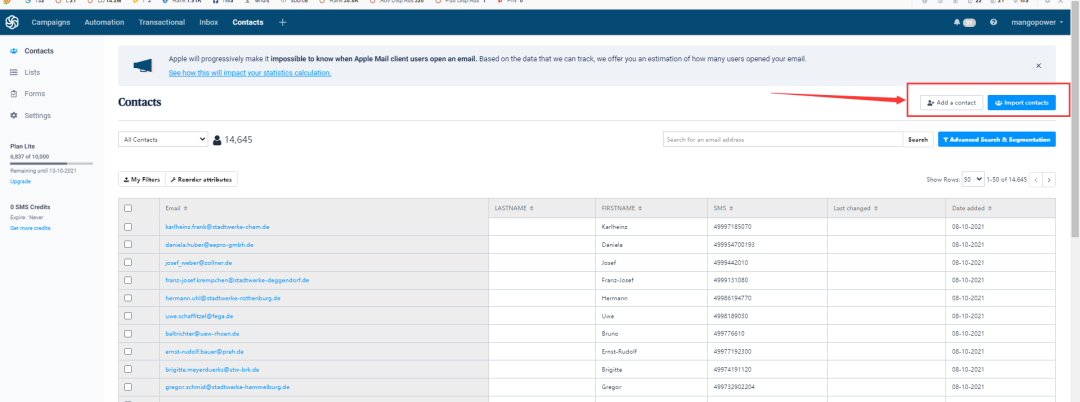Click the Settings gear sidebar icon

click(14, 115)
